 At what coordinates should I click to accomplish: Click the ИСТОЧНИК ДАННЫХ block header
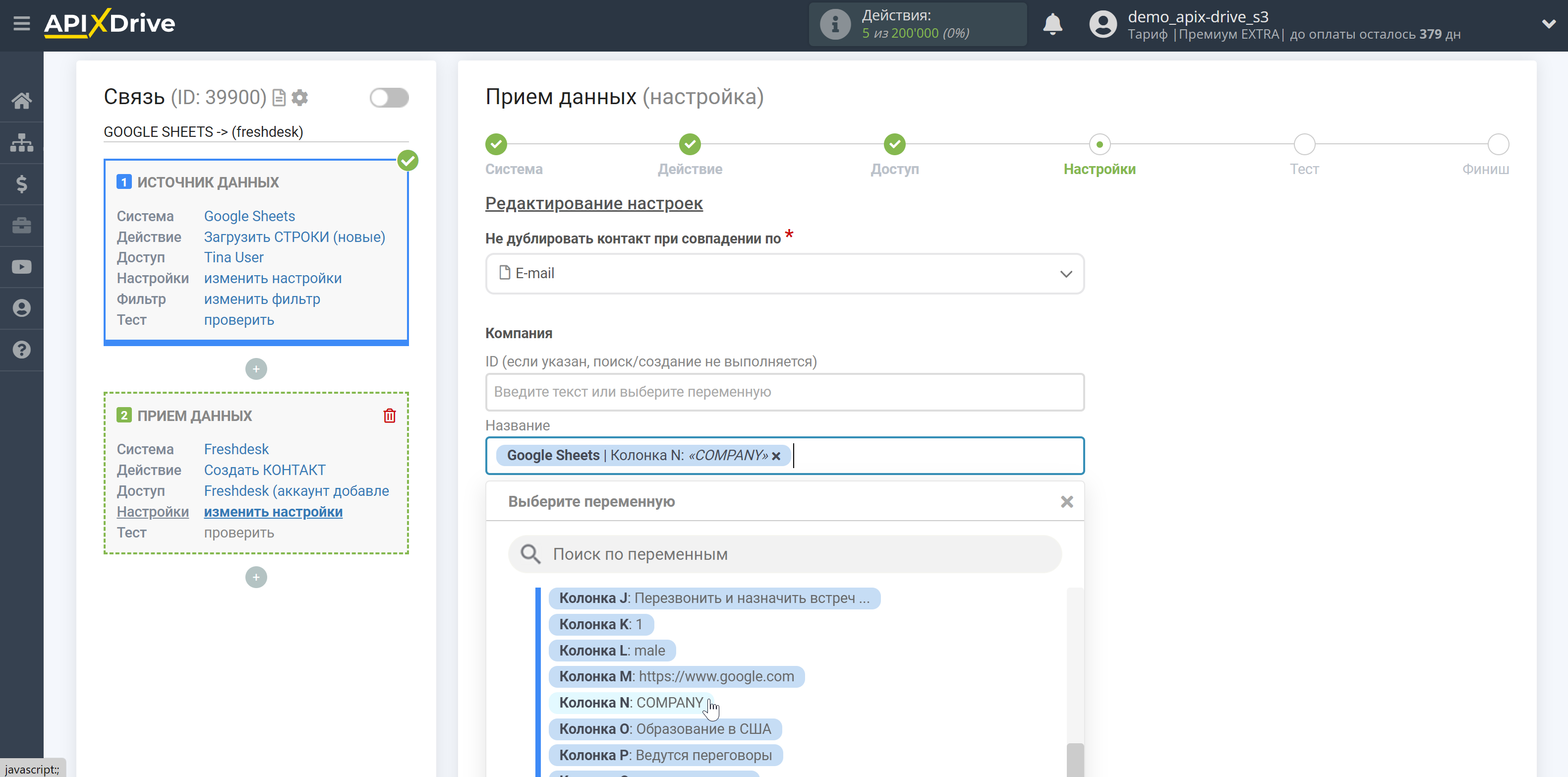point(208,182)
